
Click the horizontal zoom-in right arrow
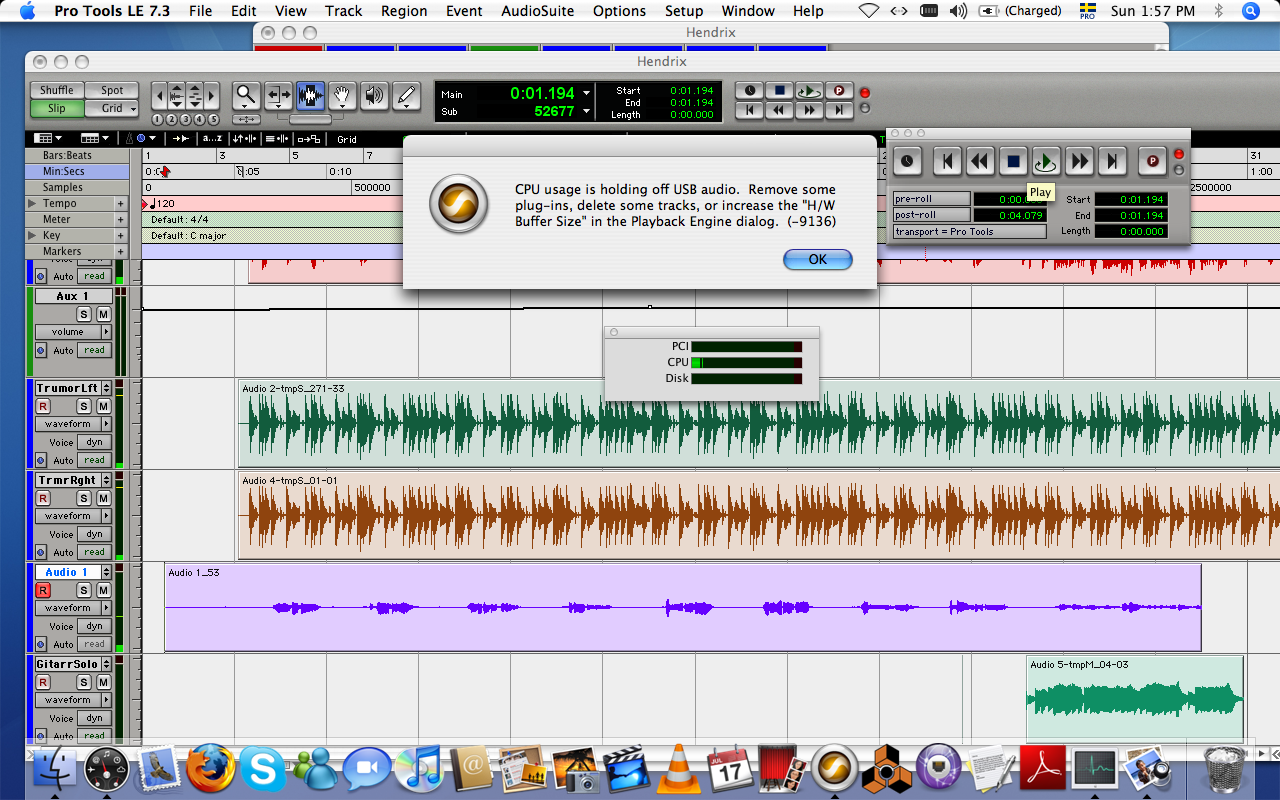coord(212,96)
